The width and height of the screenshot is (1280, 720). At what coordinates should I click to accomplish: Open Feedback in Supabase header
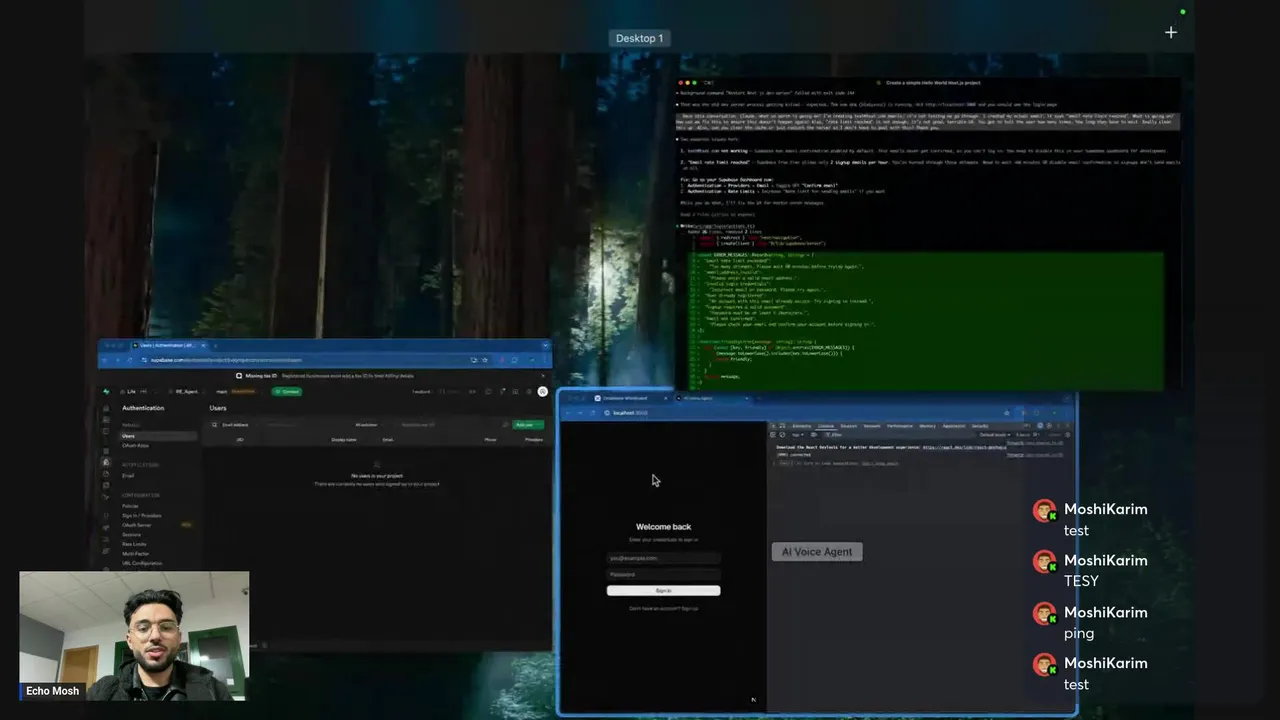coord(421,392)
